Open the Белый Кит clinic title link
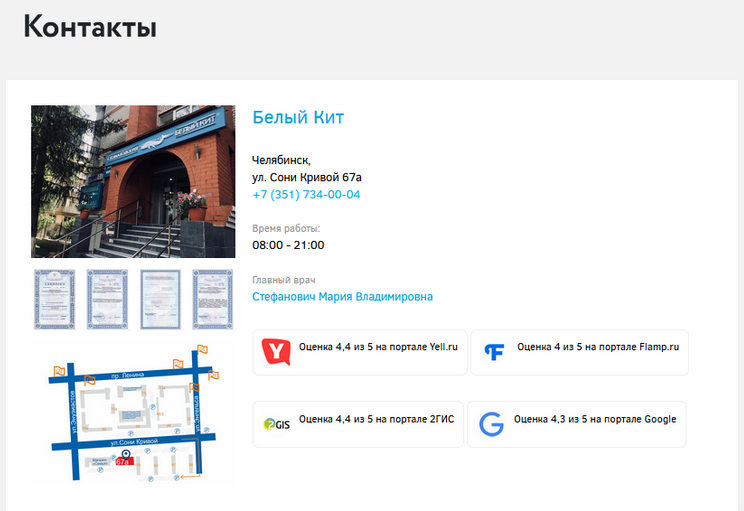This screenshot has height=511, width=744. click(298, 117)
